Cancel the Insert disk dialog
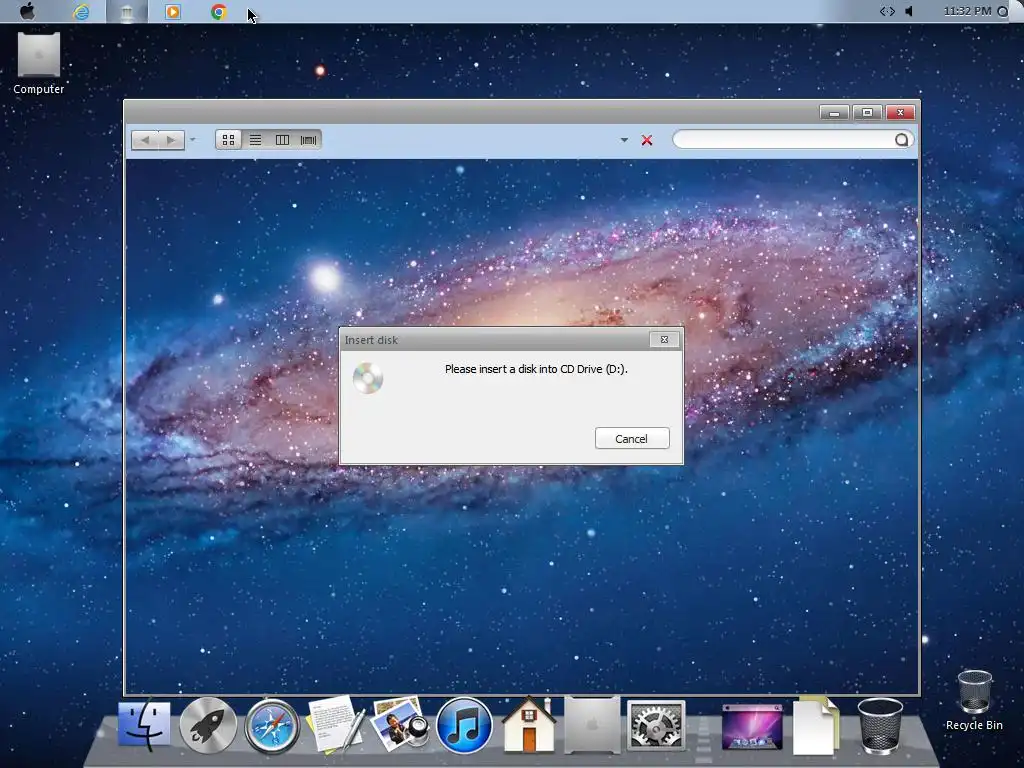 click(x=632, y=438)
